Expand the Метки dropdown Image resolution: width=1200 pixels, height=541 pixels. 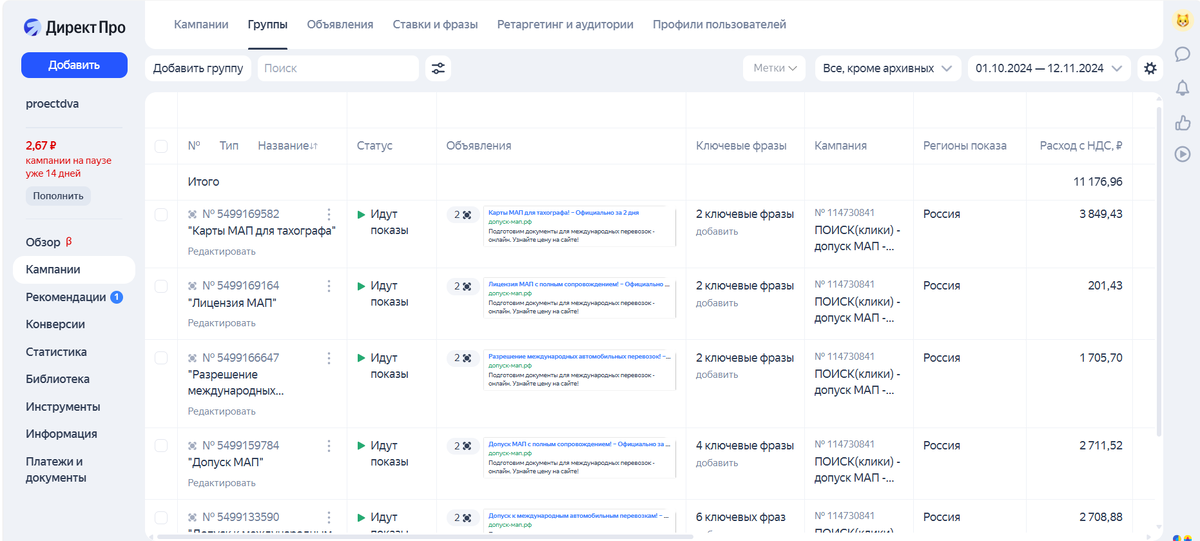click(x=774, y=68)
